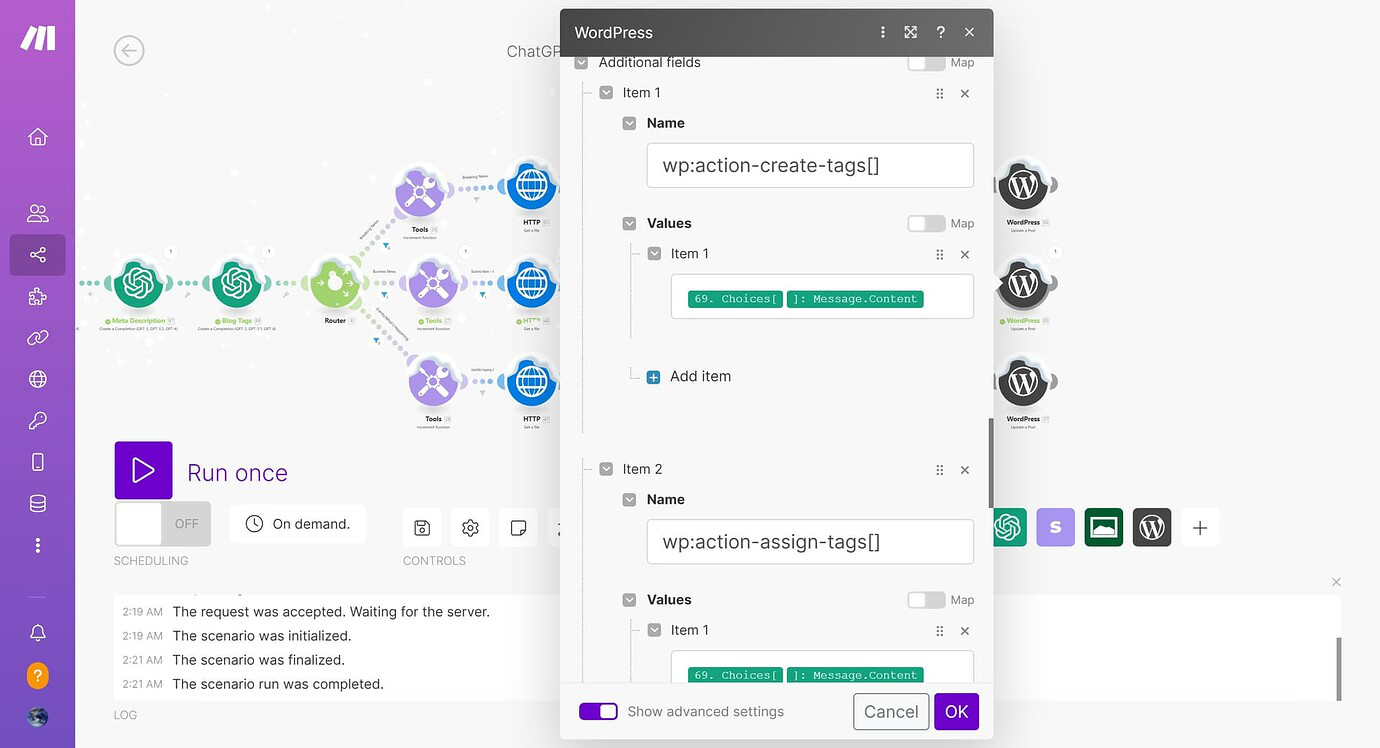The image size is (1380, 748).
Task: Select the Blog Tags ChatGPT module
Action: tap(236, 285)
